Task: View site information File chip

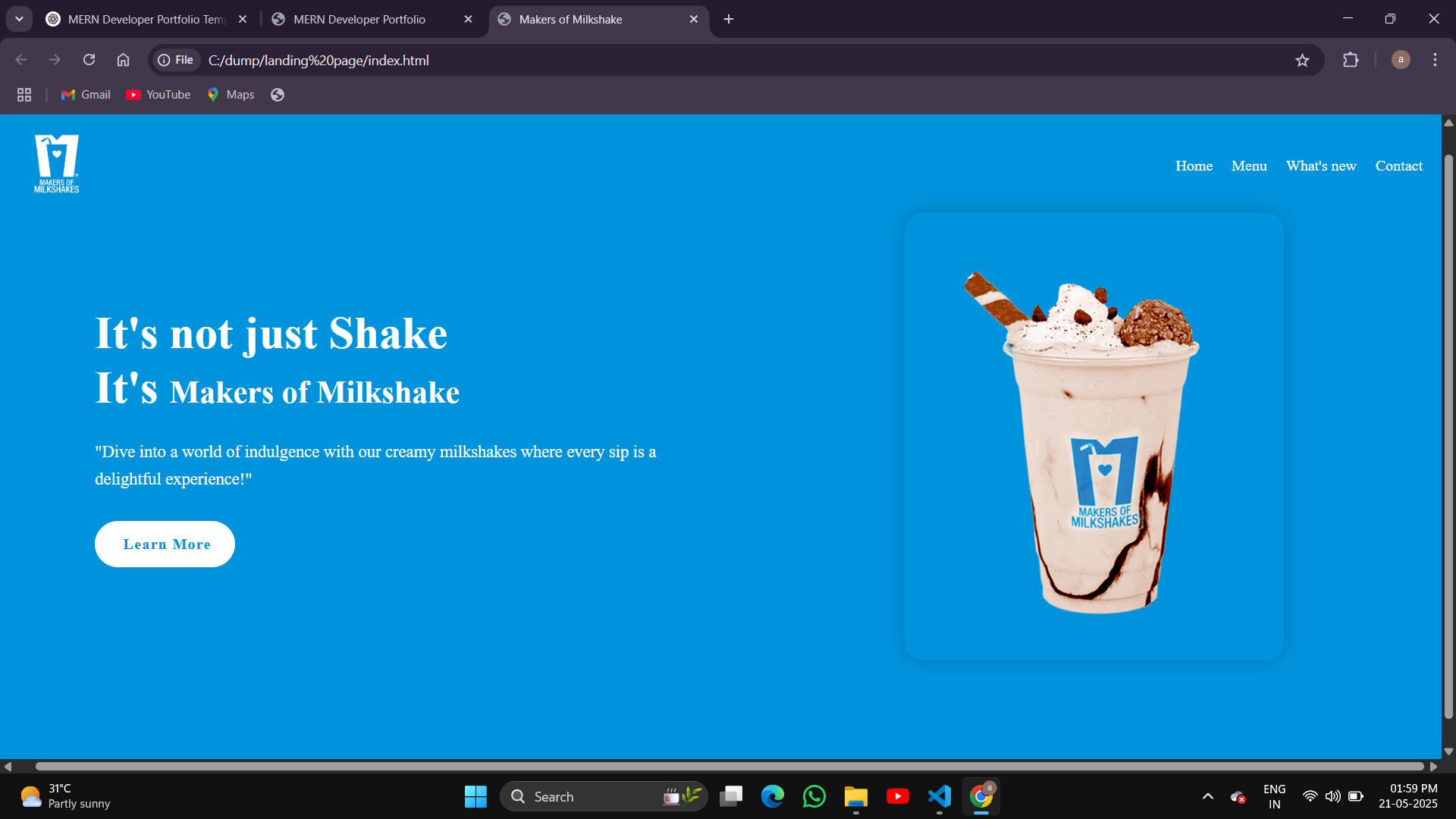Action: click(x=176, y=60)
